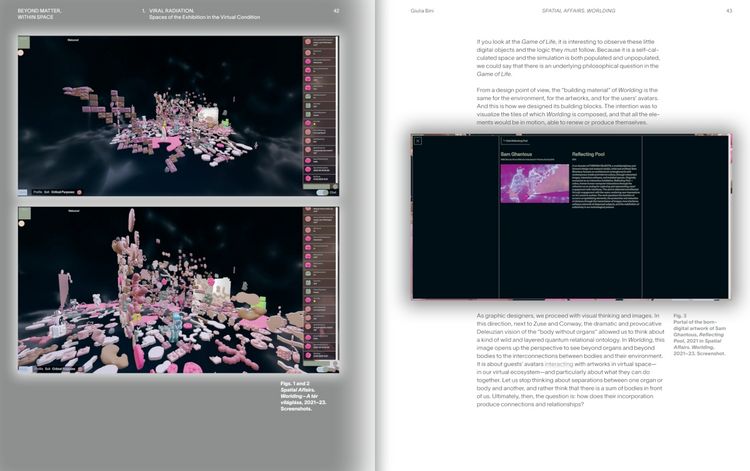Image resolution: width=750 pixels, height=471 pixels.
Task: Toggle the chat switch in bottom screenshot
Action: pos(322,369)
